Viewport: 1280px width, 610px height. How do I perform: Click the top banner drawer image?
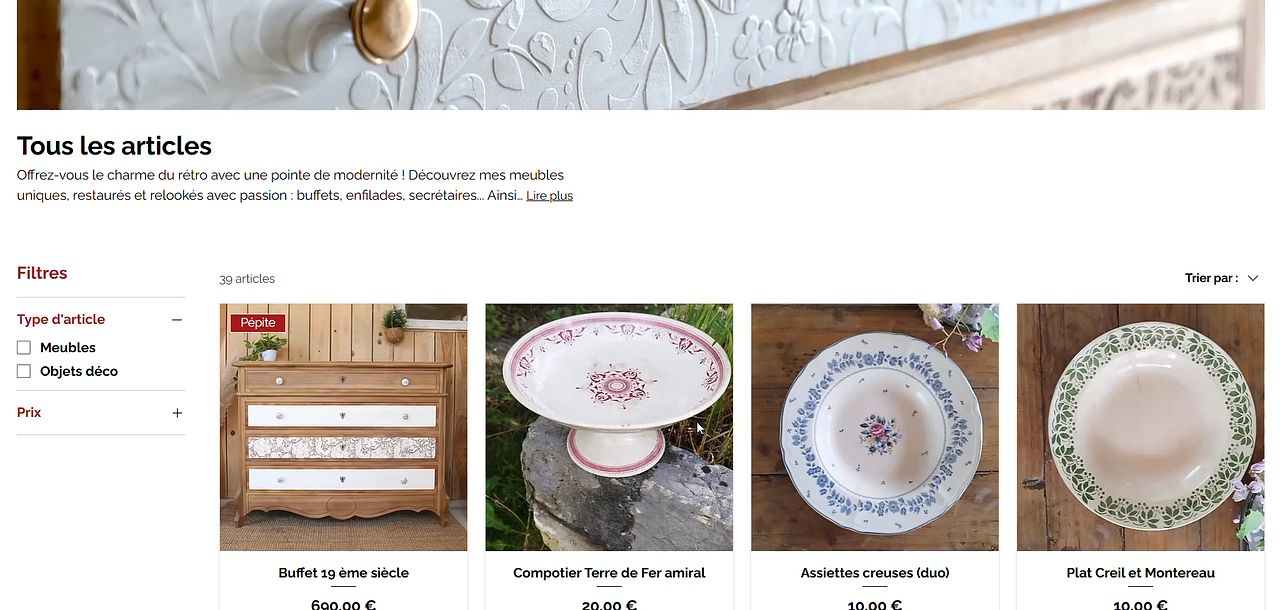641,55
